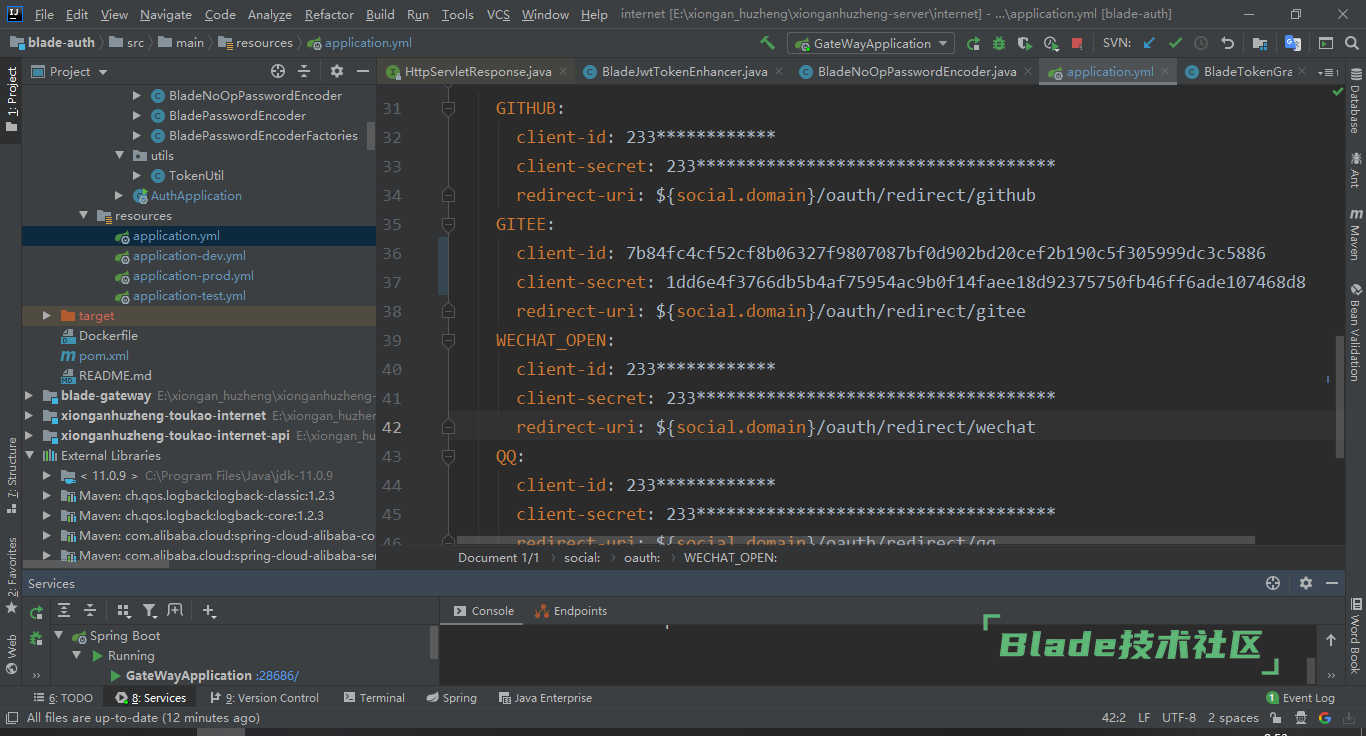Expand all services in the Services toolbar
The width and height of the screenshot is (1366, 736).
point(64,611)
